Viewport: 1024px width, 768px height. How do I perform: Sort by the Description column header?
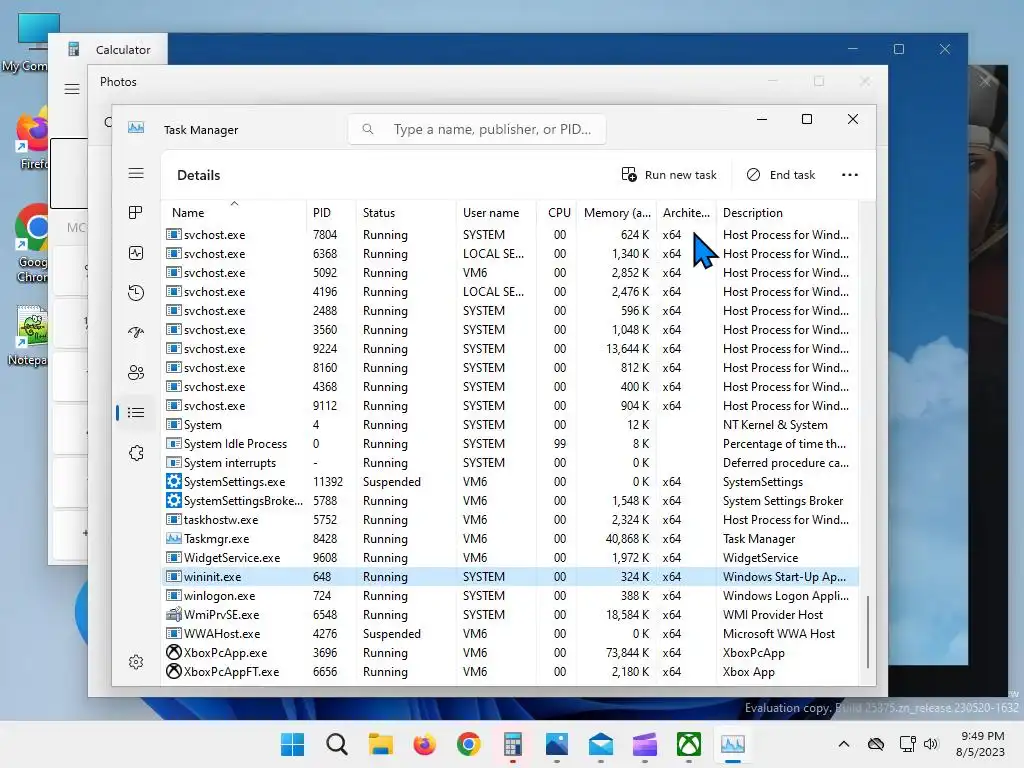tap(787, 213)
